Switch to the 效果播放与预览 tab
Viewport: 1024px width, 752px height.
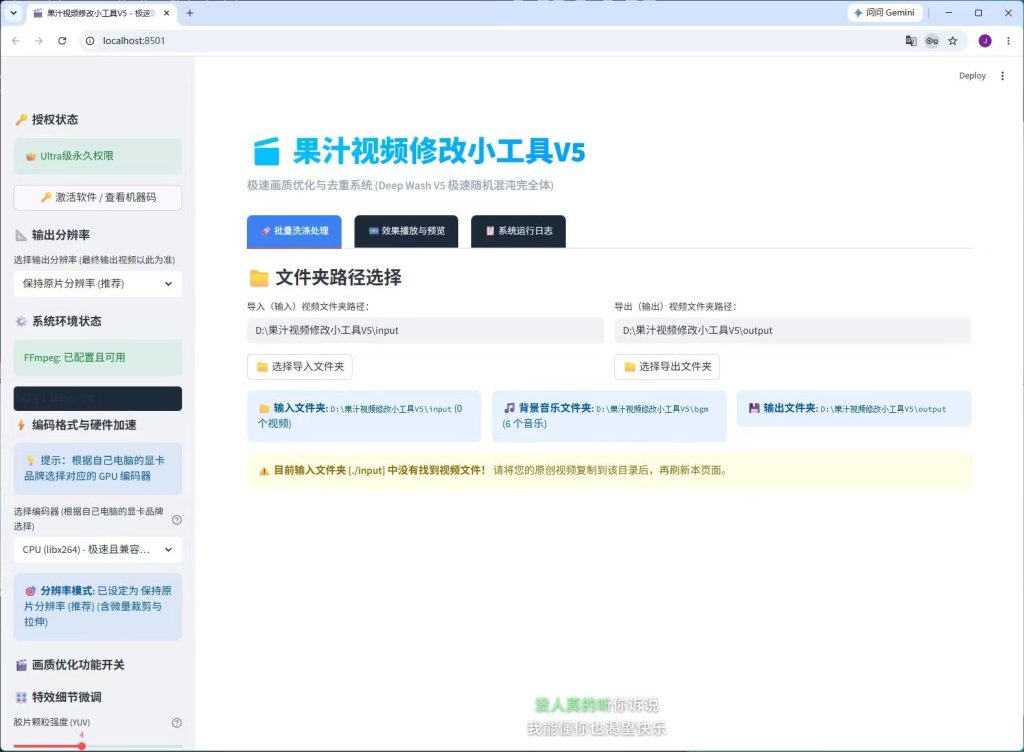click(x=406, y=231)
